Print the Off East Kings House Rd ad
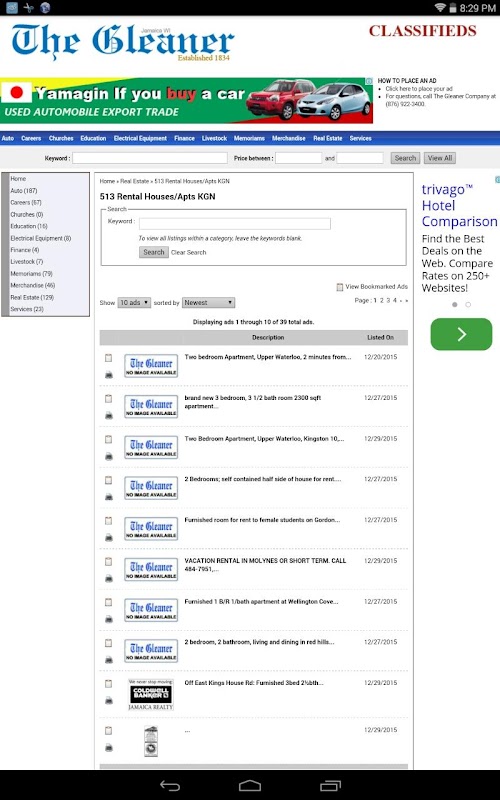Screen dimensions: 500x800 pyautogui.click(x=109, y=701)
